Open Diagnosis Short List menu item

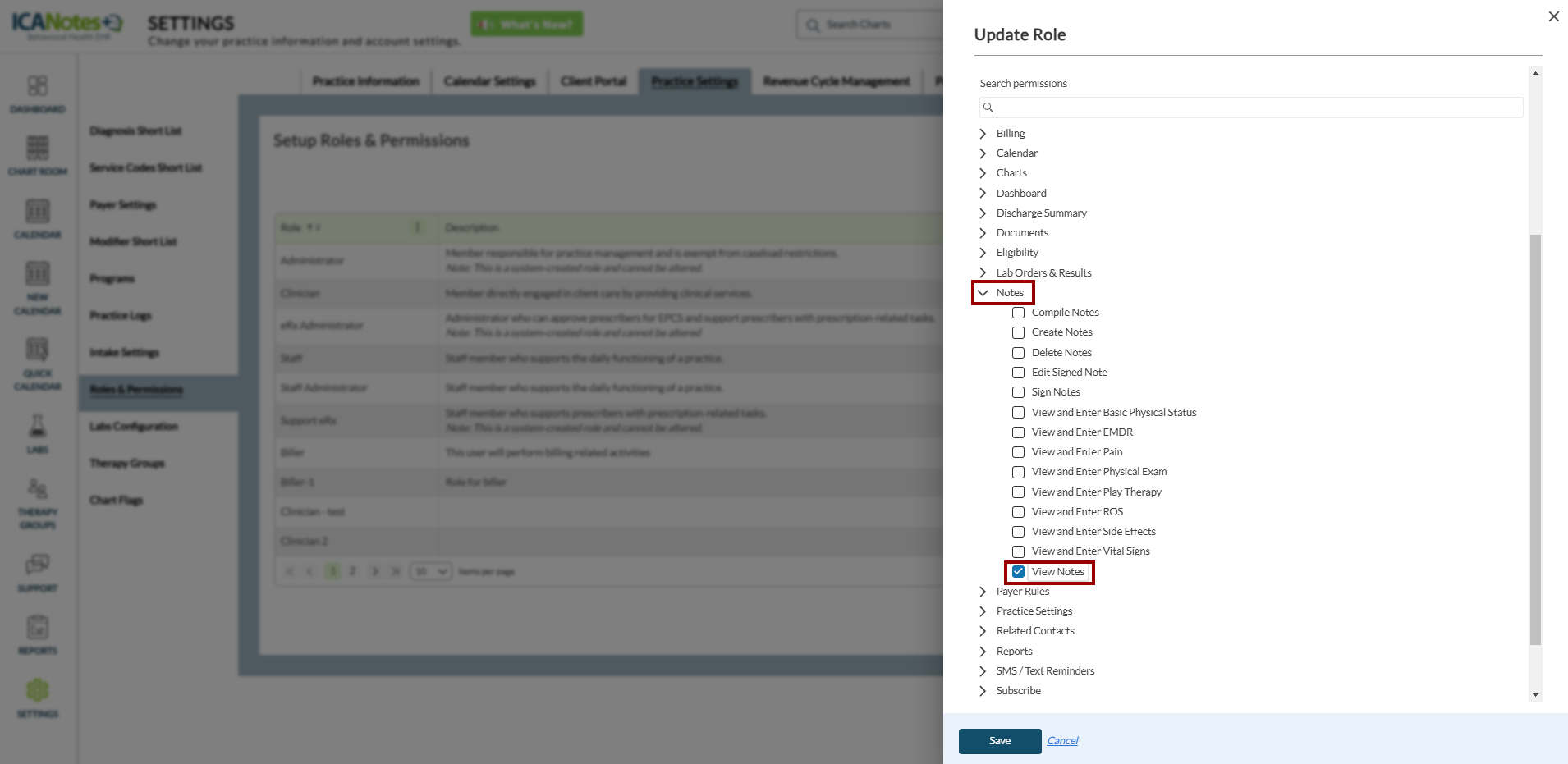(135, 131)
